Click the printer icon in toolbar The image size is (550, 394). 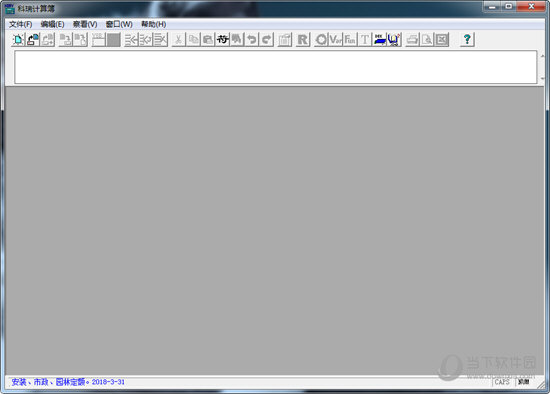[412, 40]
